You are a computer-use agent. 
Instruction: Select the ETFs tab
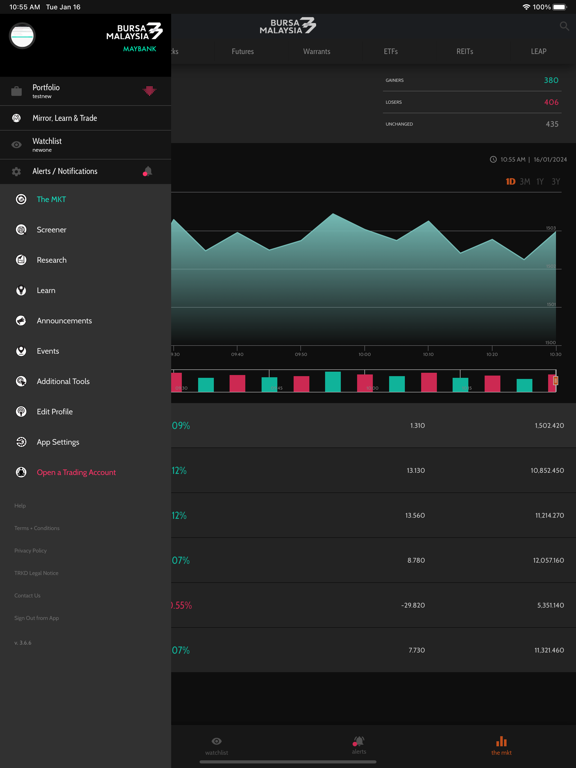[390, 51]
